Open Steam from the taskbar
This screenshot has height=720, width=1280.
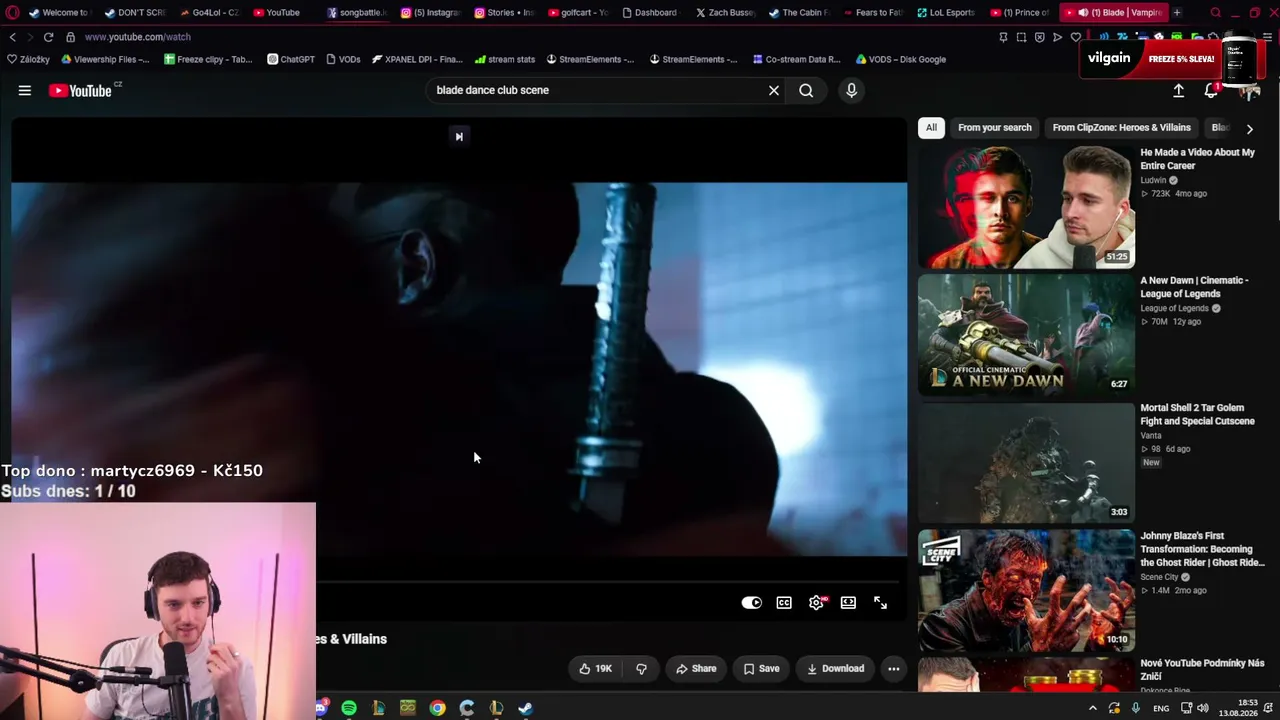tap(525, 708)
